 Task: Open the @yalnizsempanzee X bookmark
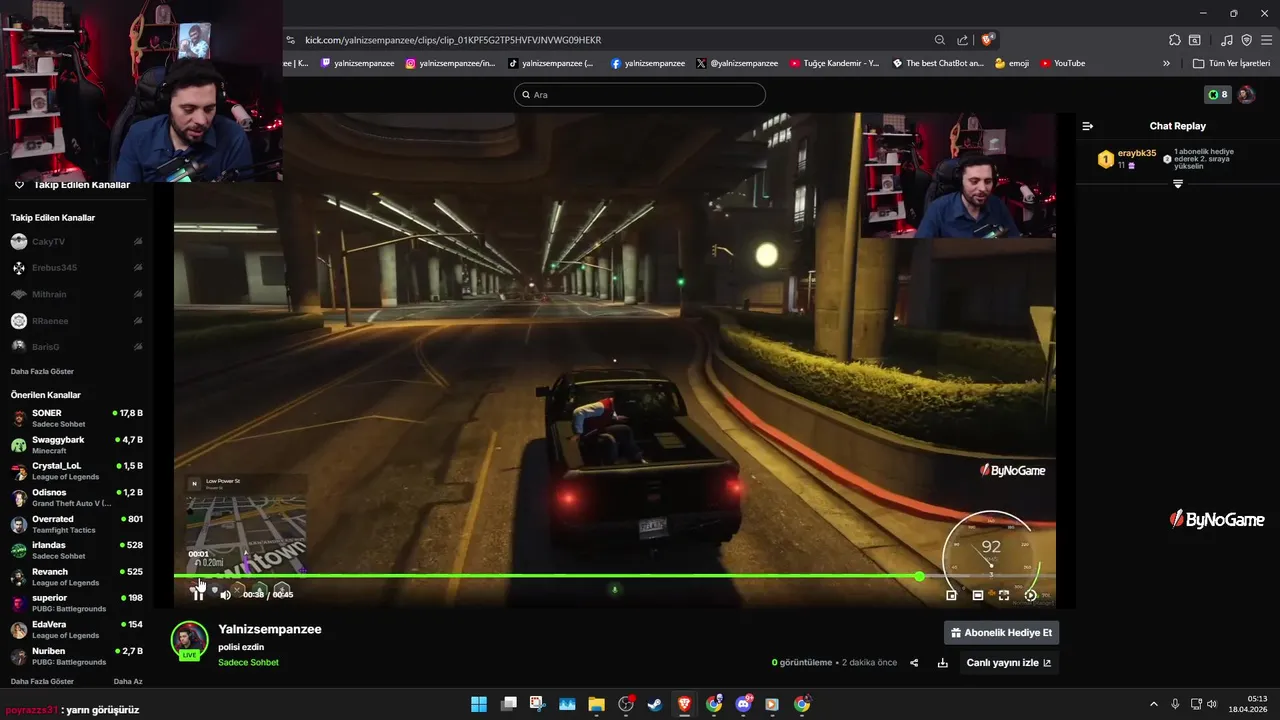pyautogui.click(x=737, y=63)
